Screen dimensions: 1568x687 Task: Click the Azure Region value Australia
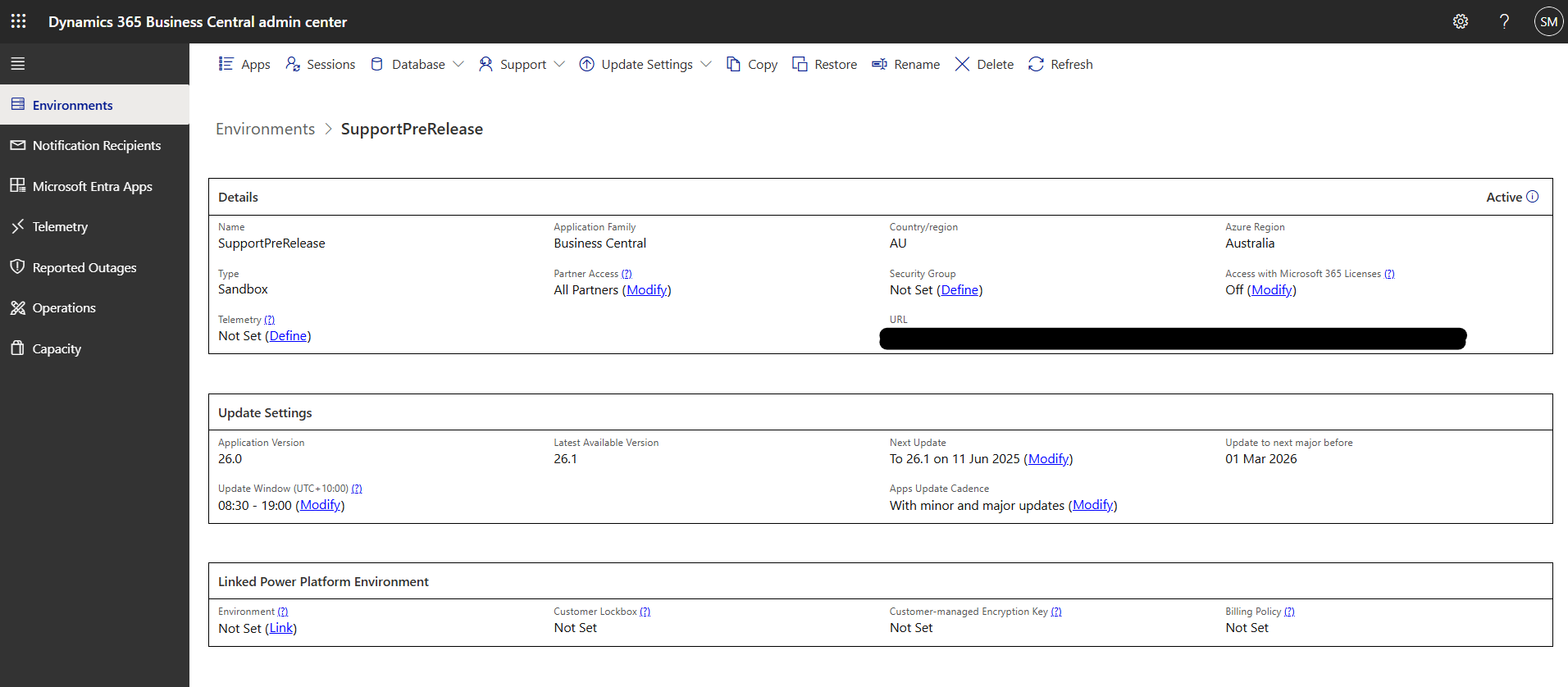tap(1250, 243)
